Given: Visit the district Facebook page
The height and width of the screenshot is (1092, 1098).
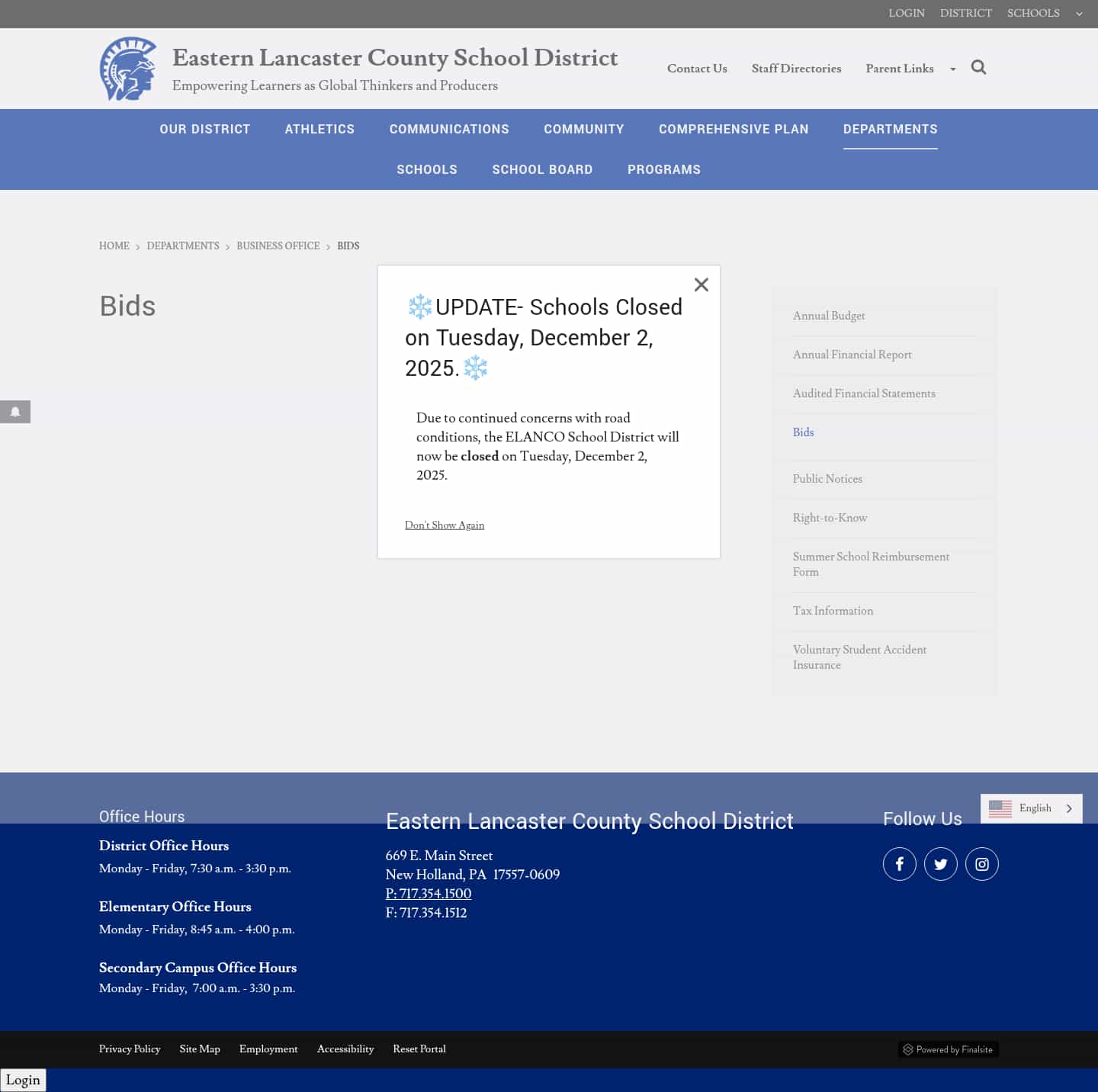Looking at the screenshot, I should (x=900, y=864).
